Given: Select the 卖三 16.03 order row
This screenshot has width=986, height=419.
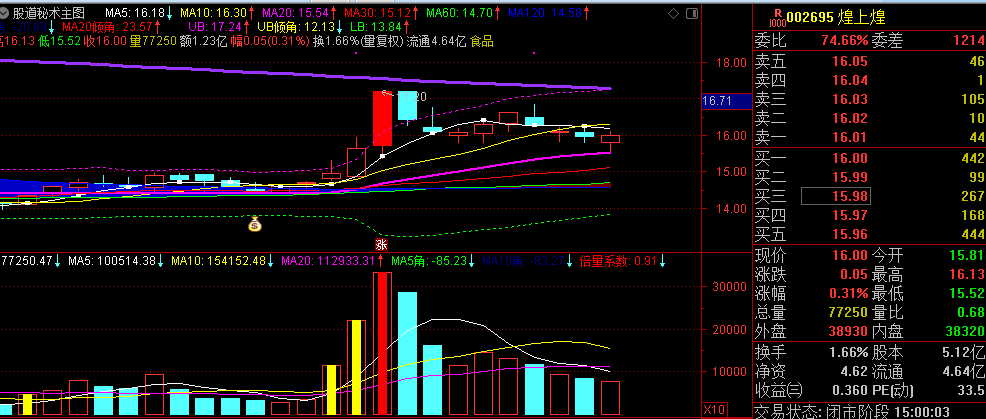Looking at the screenshot, I should click(869, 99).
